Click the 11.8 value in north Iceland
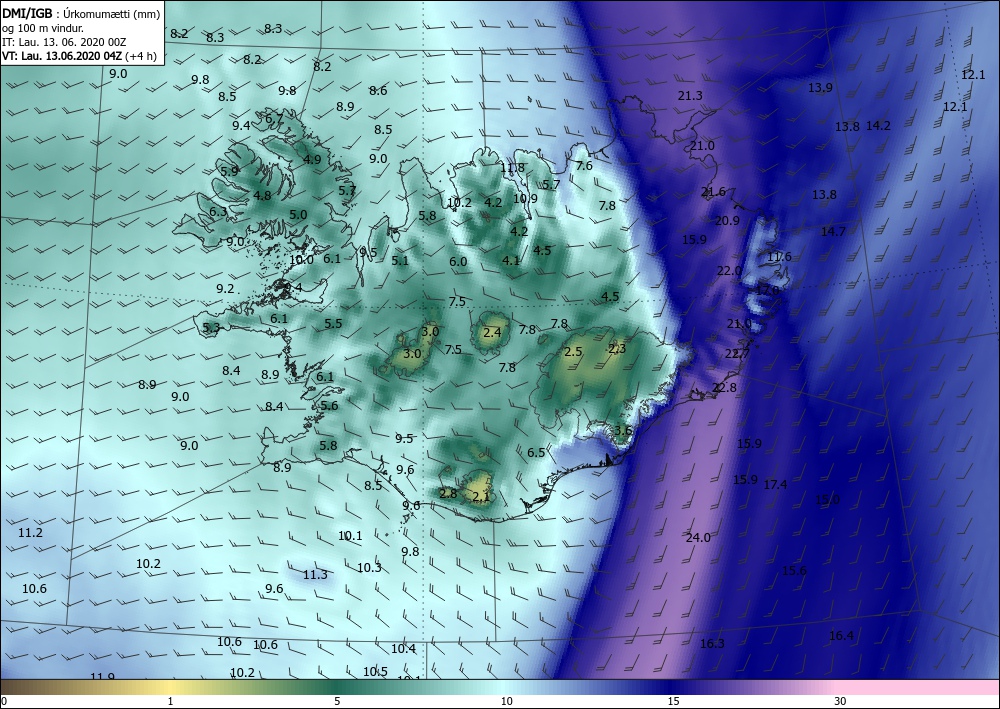This screenshot has height=709, width=1000. click(512, 168)
